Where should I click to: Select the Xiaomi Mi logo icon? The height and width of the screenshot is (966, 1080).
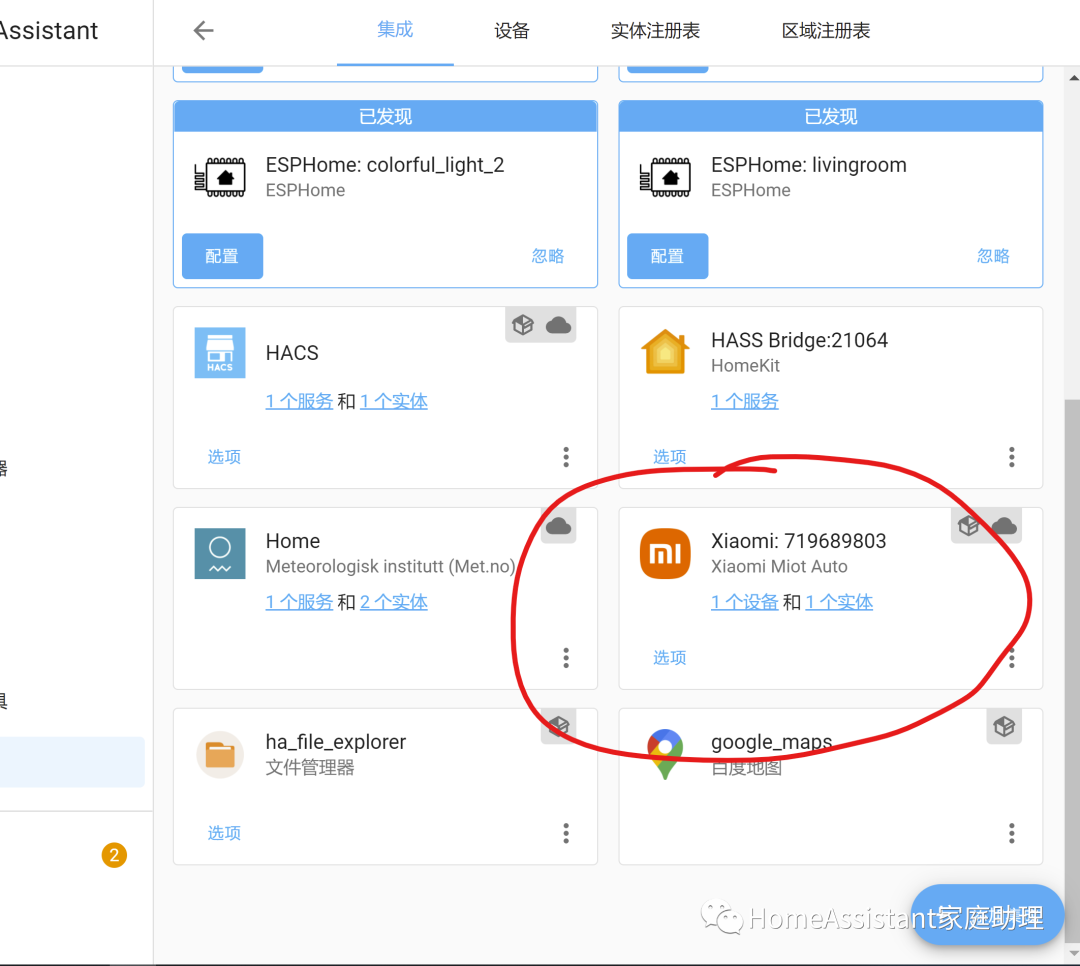[665, 553]
